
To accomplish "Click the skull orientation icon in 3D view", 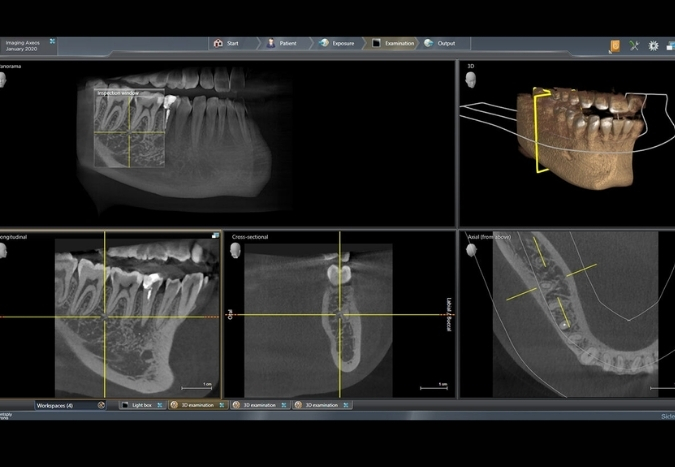I will coord(469,80).
